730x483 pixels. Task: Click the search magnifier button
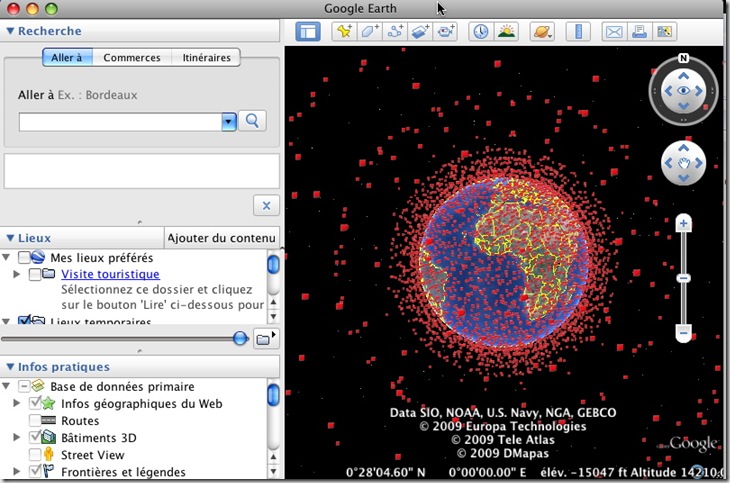coord(252,121)
